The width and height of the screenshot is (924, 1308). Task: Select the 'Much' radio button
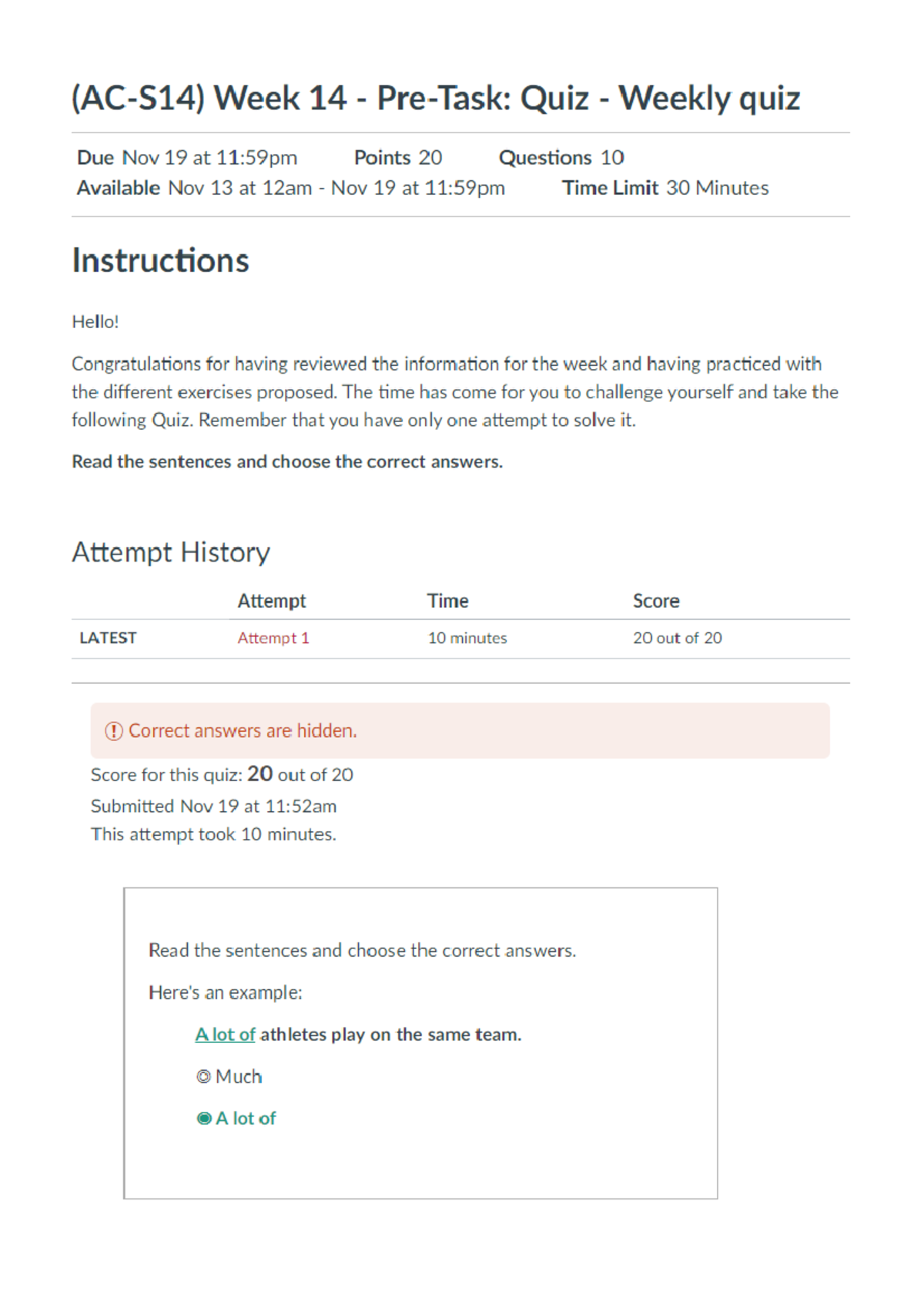click(204, 1076)
